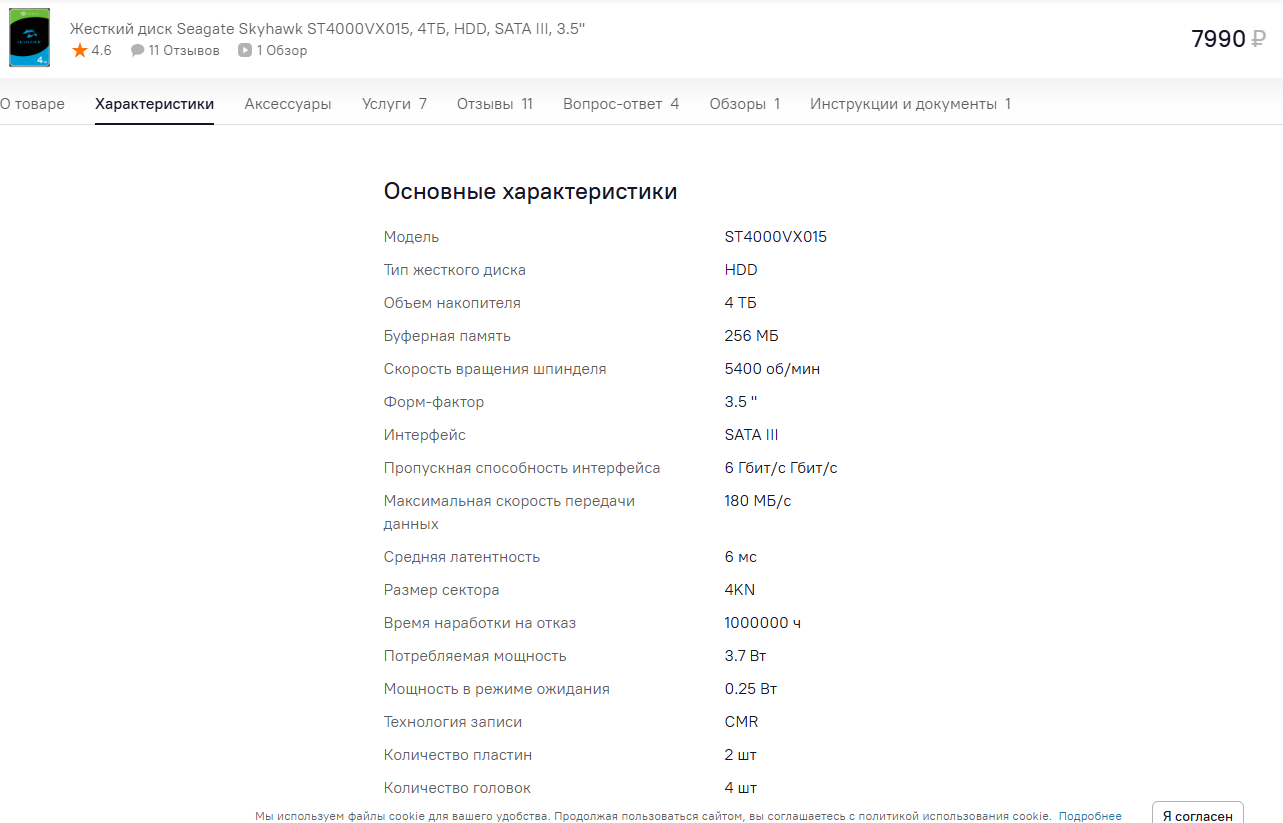The height and width of the screenshot is (823, 1283).
Task: Click the 'Я согласен' cookie button
Action: point(1198,815)
